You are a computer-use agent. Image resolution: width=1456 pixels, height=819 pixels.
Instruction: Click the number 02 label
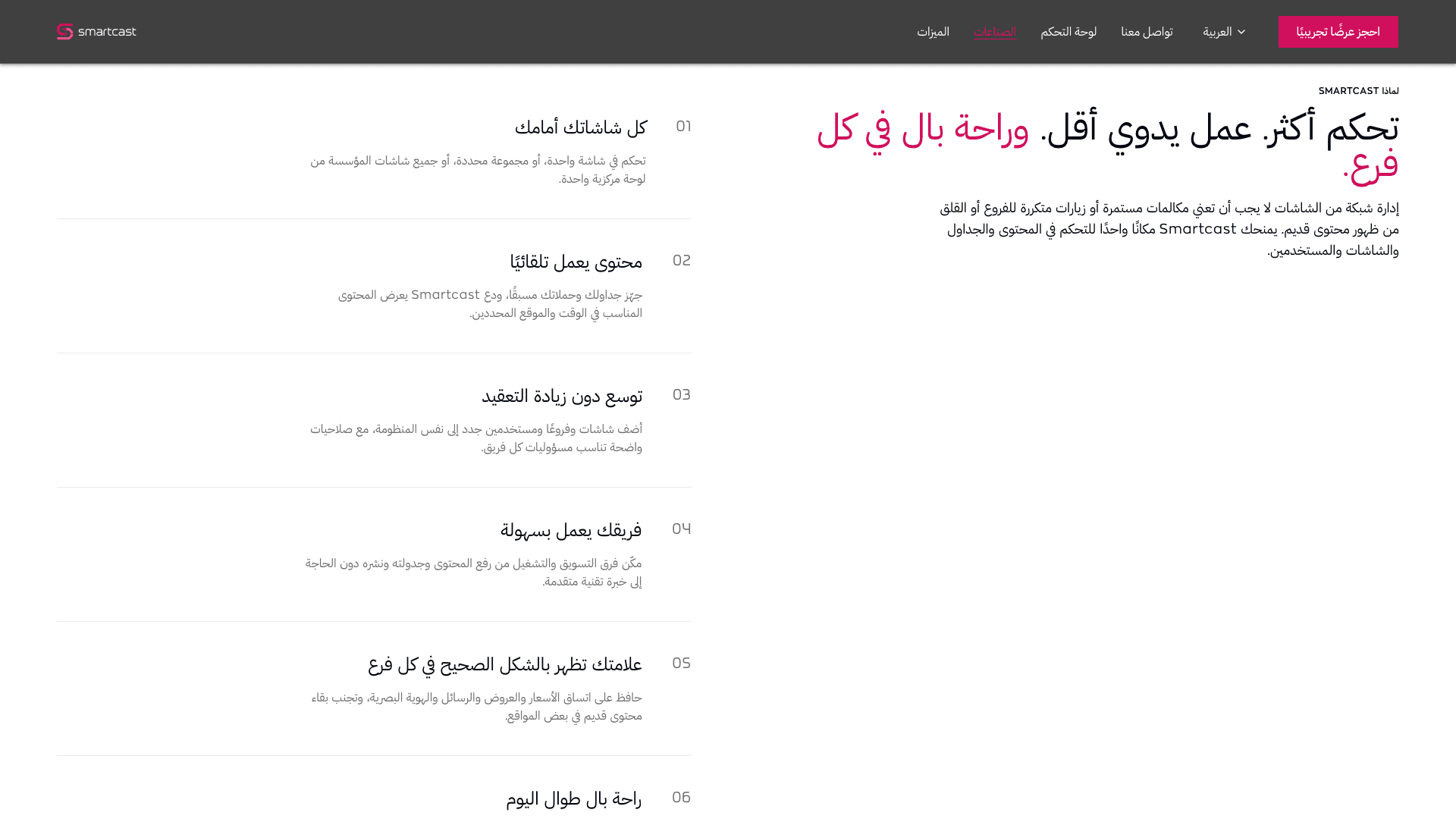pyautogui.click(x=682, y=260)
